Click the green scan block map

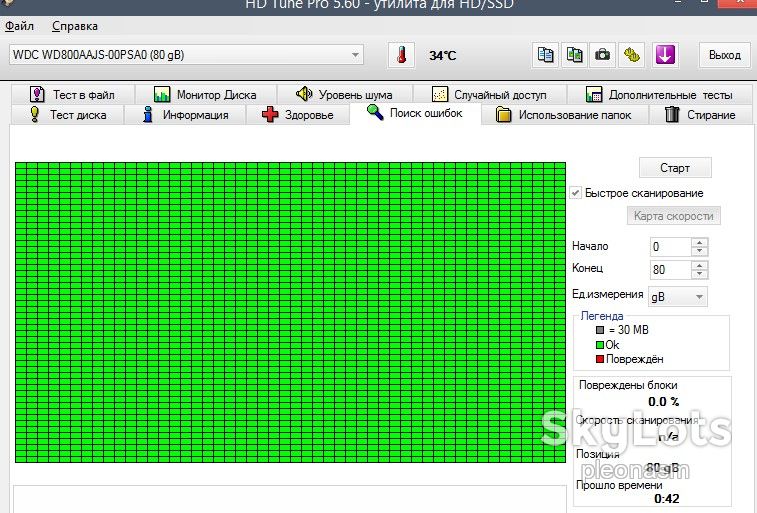coord(290,312)
